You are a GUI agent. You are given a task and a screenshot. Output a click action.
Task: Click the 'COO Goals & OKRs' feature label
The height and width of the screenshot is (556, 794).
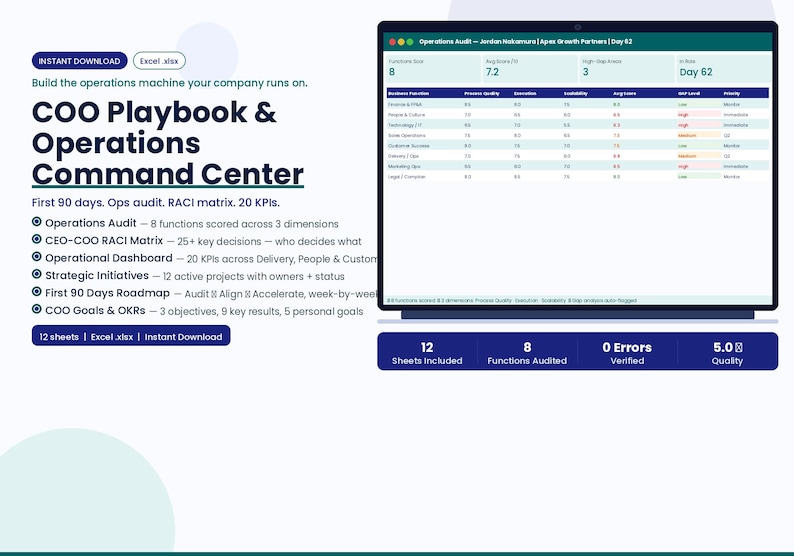[95, 310]
